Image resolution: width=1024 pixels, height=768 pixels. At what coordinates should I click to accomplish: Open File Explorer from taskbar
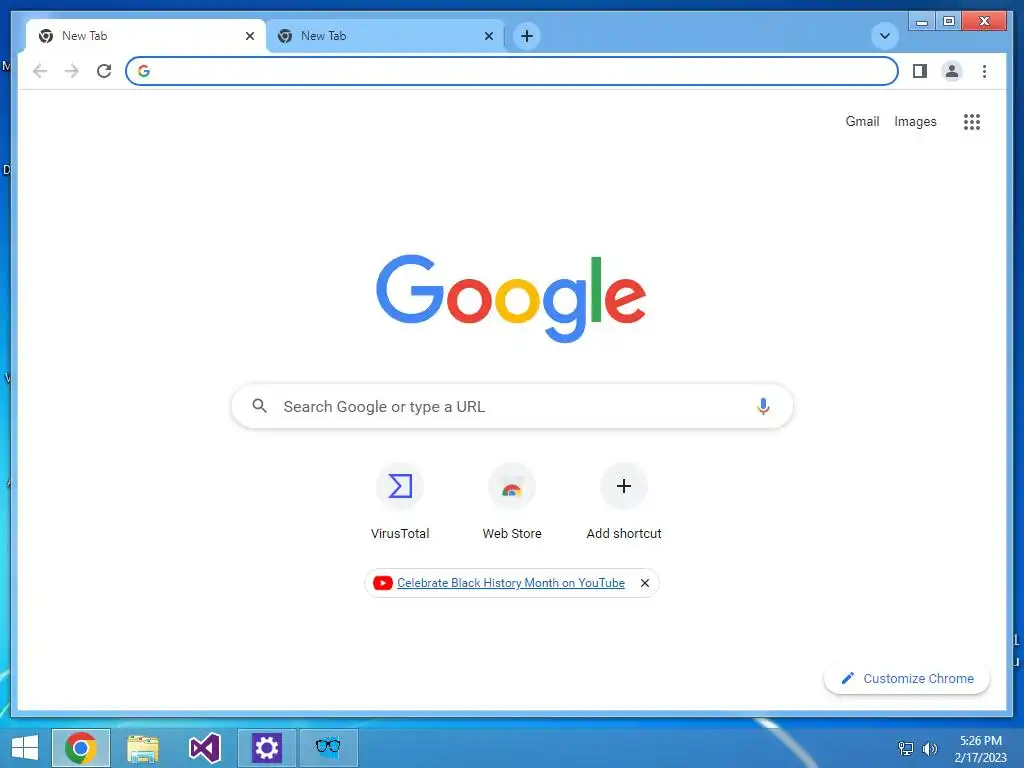point(143,748)
